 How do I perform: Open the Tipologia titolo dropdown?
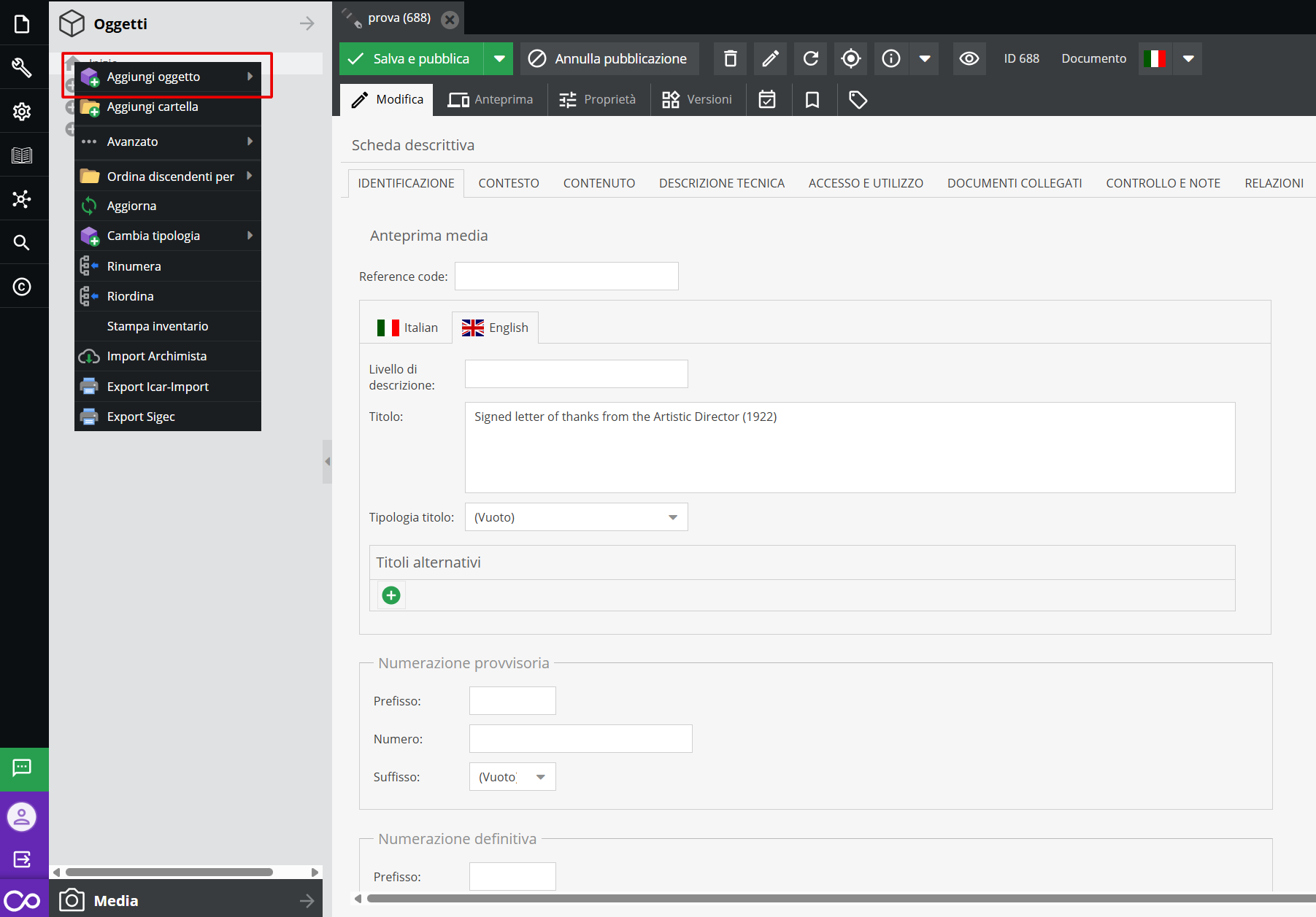click(x=577, y=517)
